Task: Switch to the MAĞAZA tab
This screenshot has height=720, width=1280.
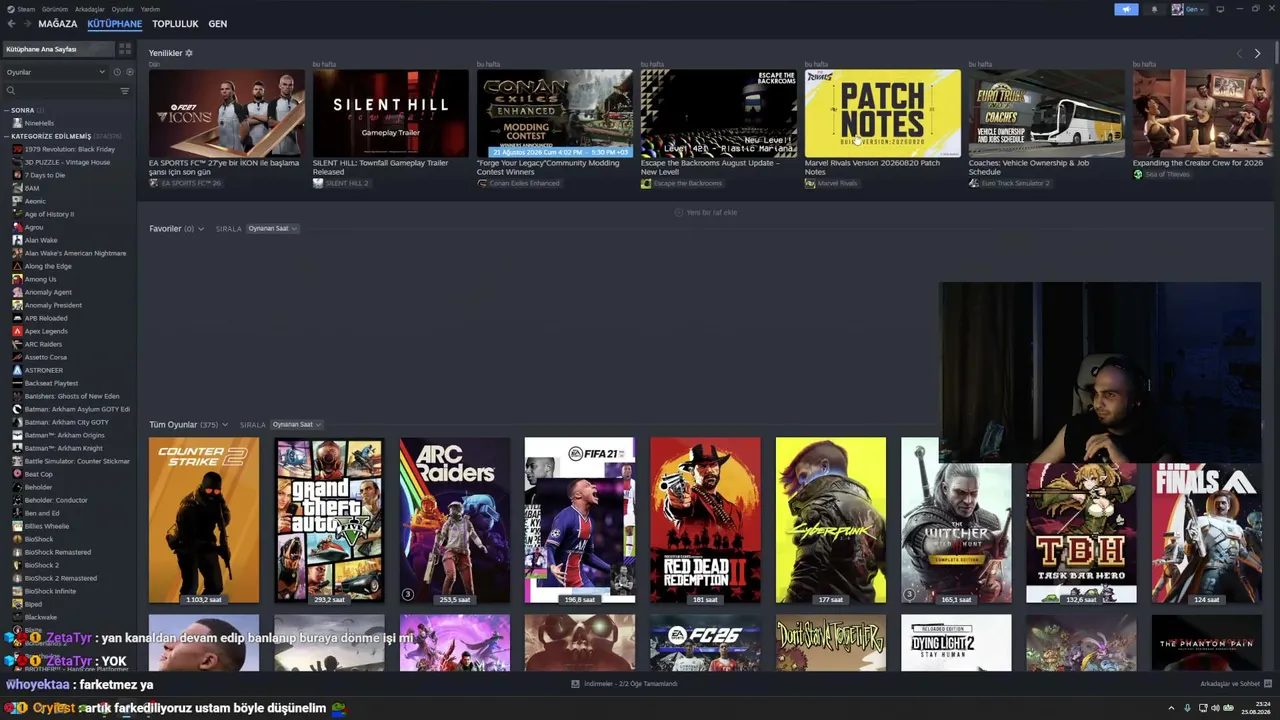Action: [x=58, y=24]
